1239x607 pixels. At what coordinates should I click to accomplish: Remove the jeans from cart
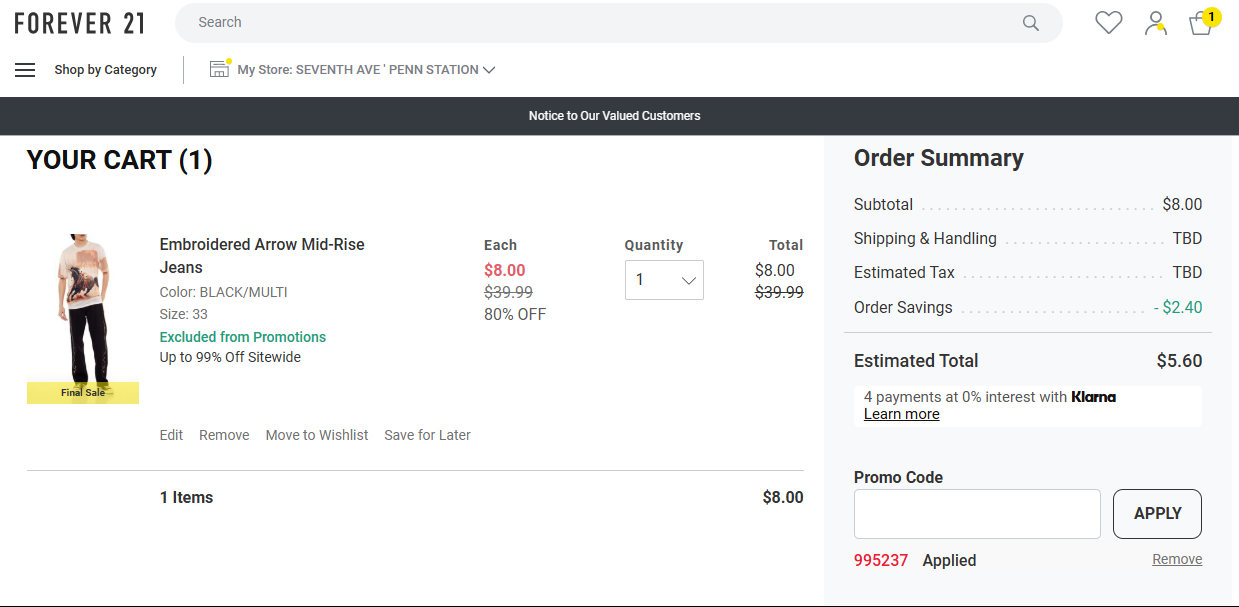tap(224, 435)
